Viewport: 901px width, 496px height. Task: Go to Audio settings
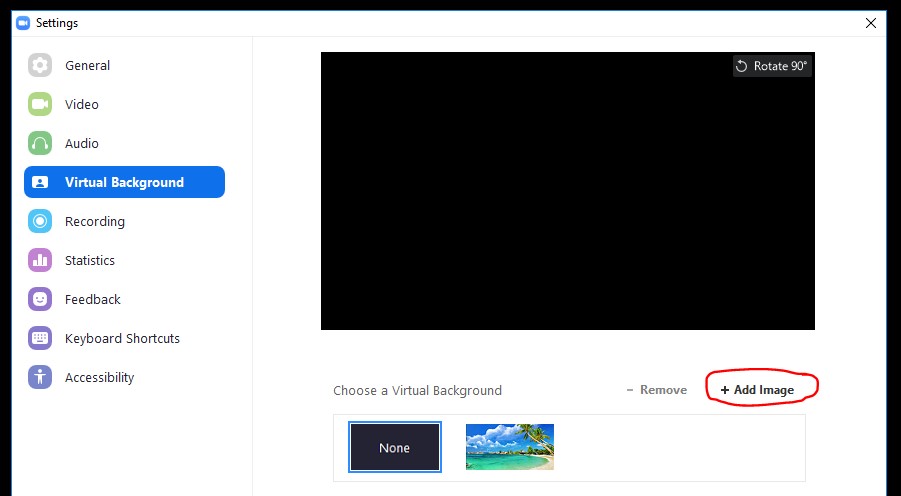pyautogui.click(x=124, y=143)
